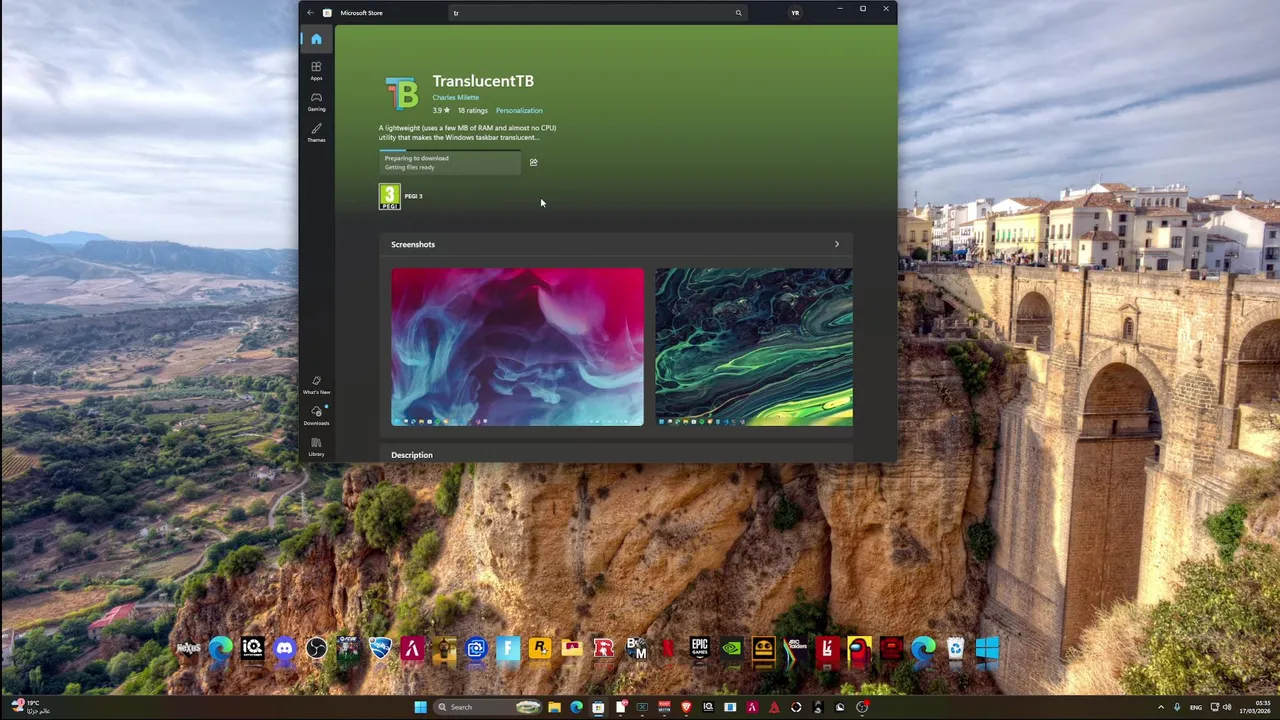Viewport: 1280px width, 720px height.
Task: Click the TranslucentTB app logo
Action: [401, 93]
